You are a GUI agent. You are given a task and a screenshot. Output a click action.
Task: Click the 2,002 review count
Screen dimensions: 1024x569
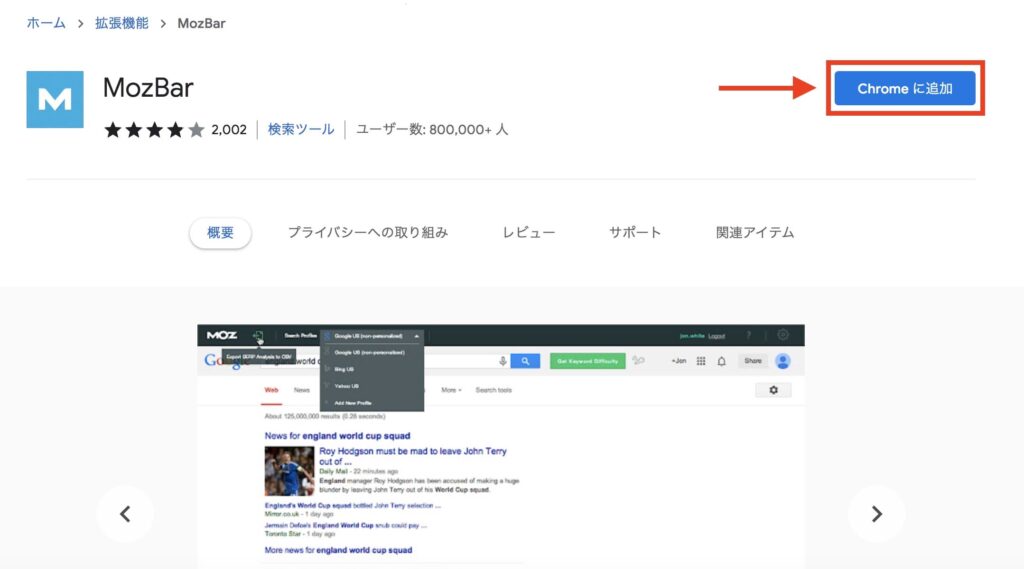click(229, 130)
